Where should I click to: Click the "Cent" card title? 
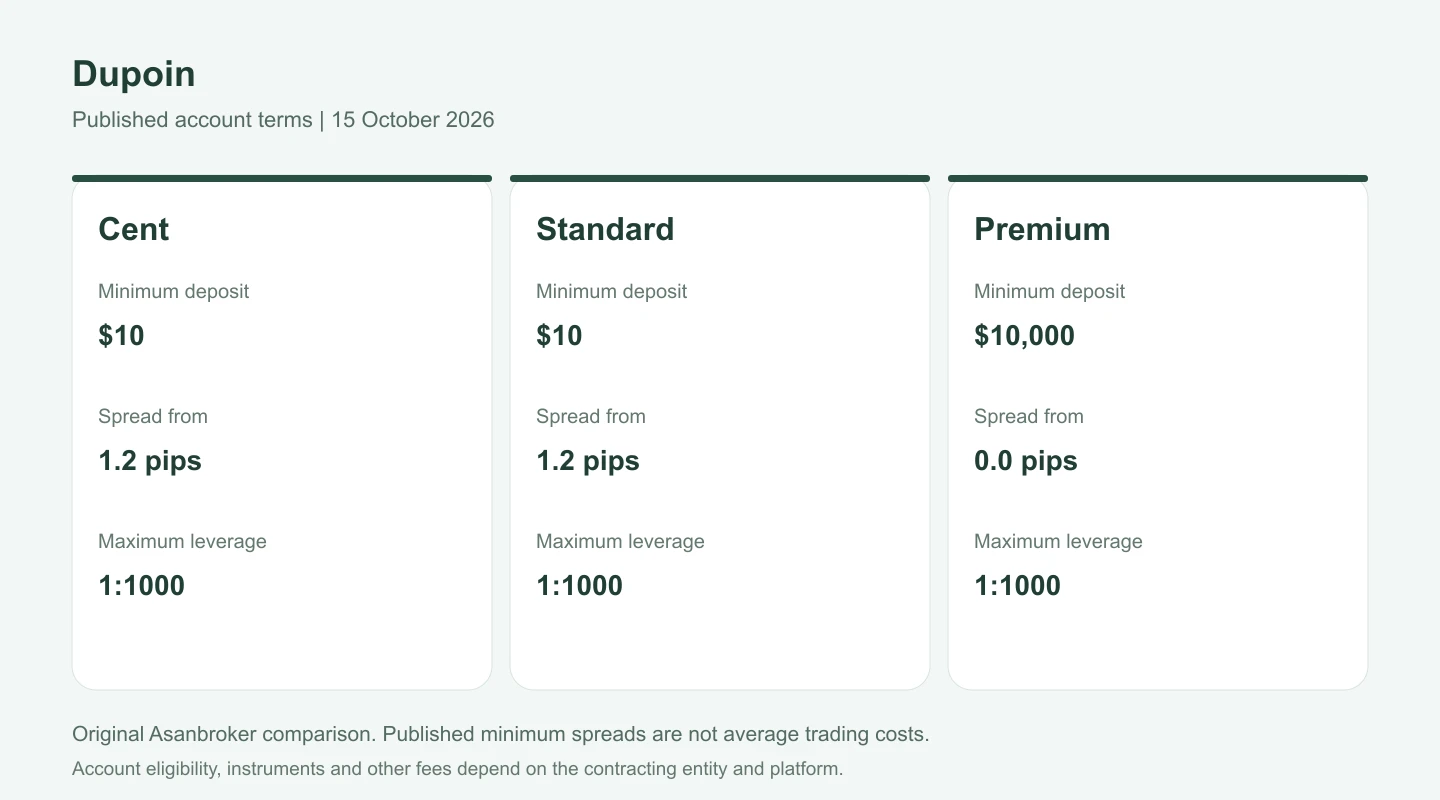tap(134, 229)
